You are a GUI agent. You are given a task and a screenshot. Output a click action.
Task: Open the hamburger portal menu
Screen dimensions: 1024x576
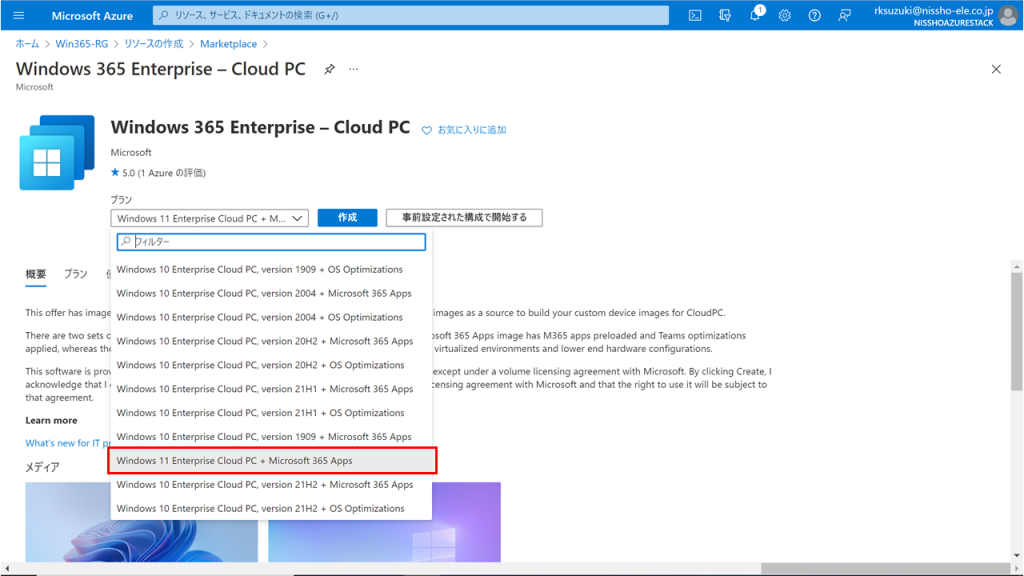pos(18,15)
